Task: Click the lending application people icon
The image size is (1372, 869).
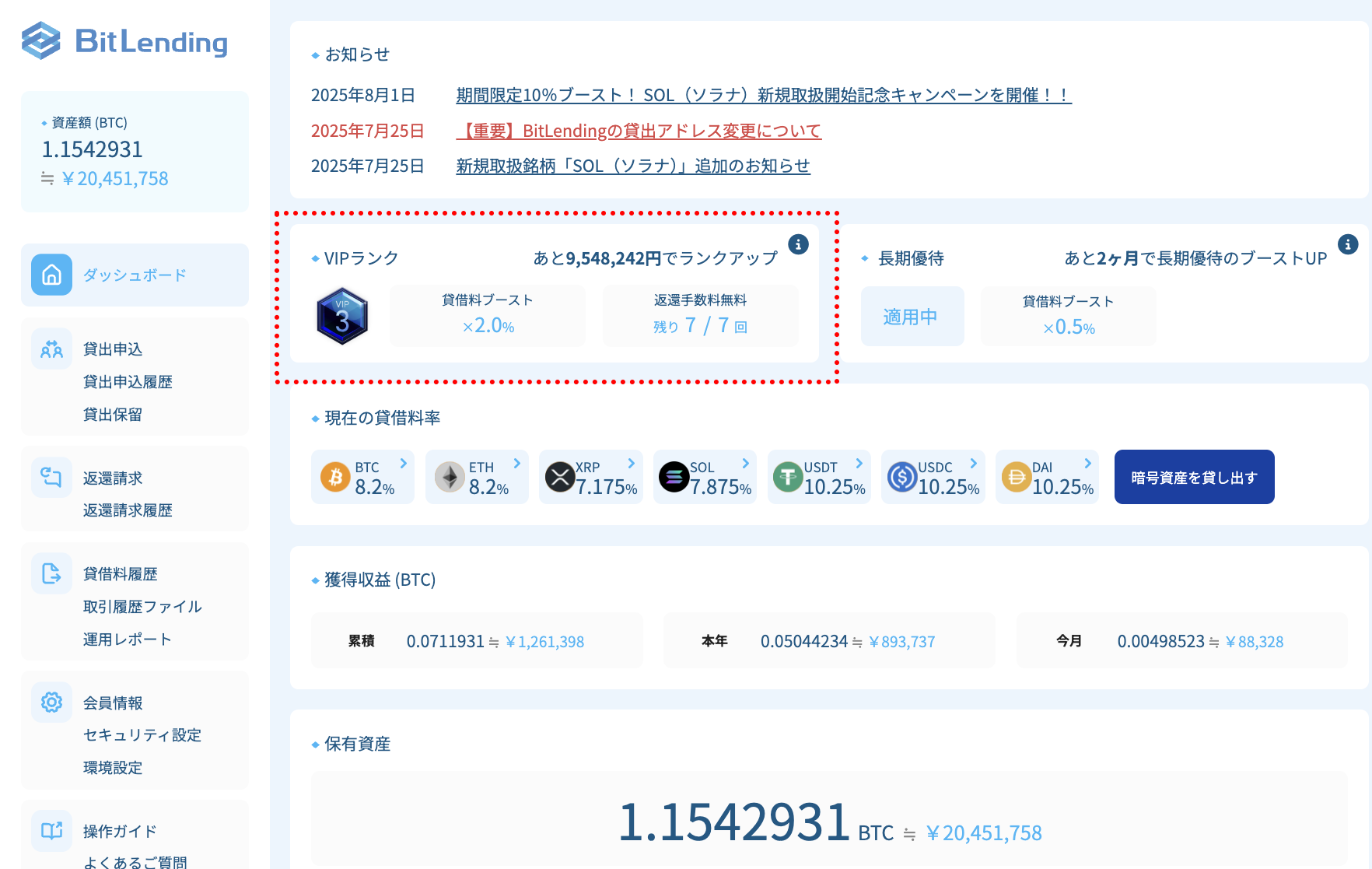Action: coord(51,349)
